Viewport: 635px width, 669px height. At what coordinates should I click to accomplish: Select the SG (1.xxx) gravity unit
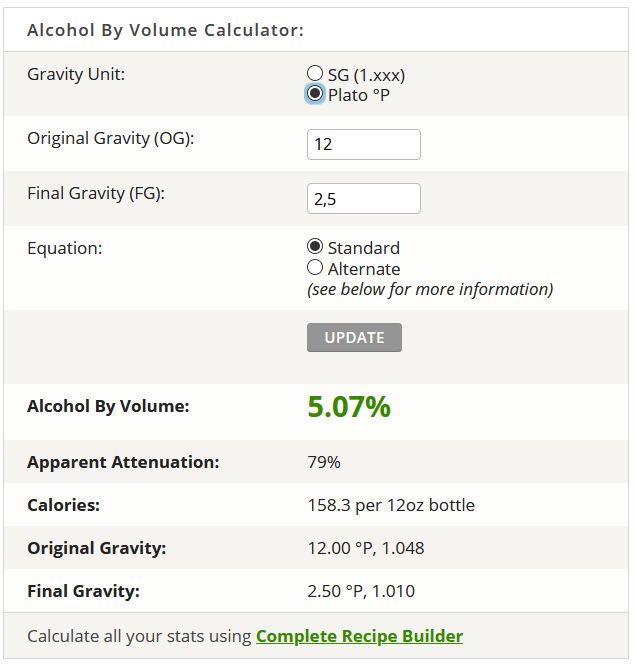pos(315,74)
